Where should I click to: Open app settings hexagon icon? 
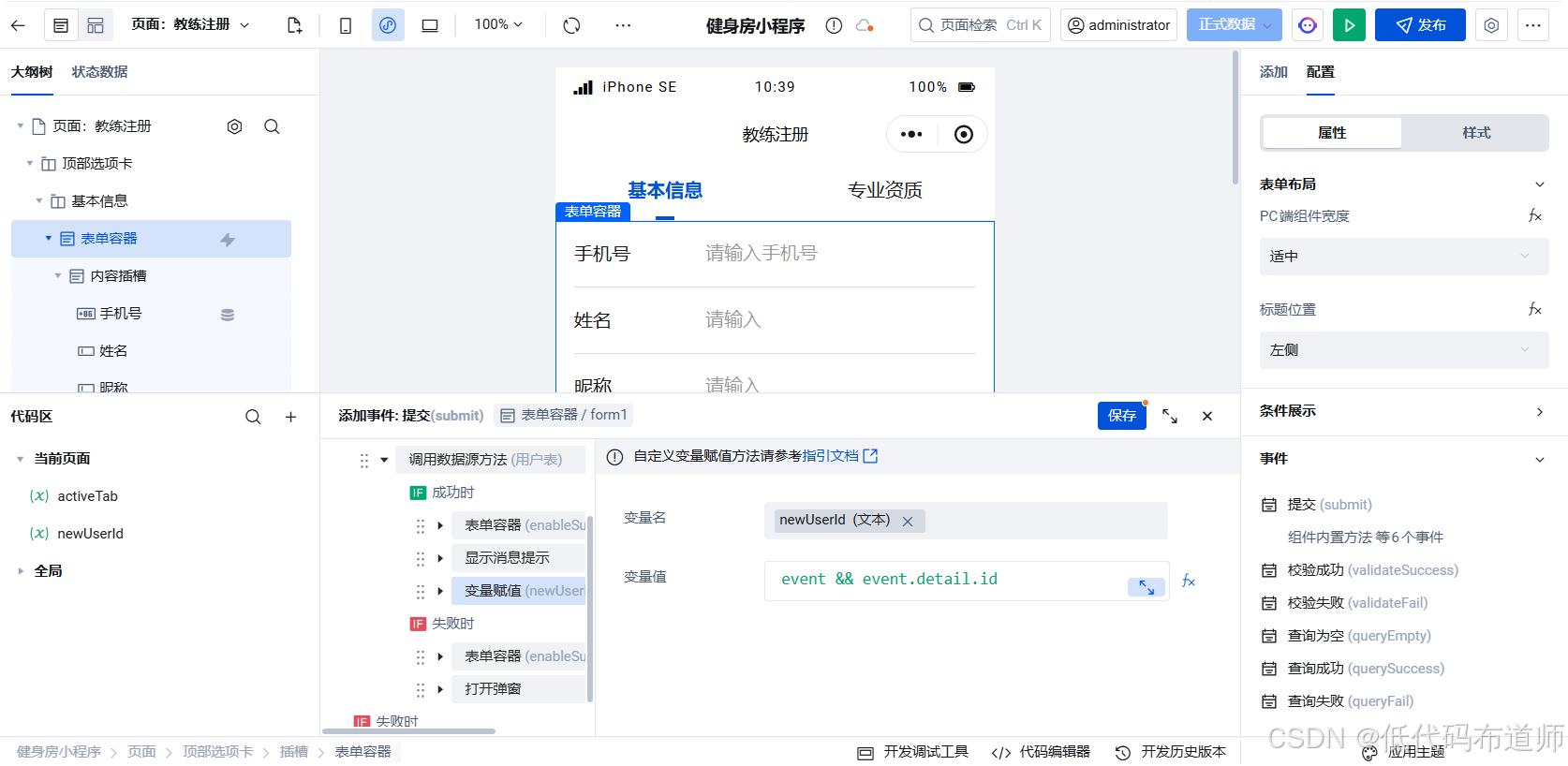click(1491, 25)
